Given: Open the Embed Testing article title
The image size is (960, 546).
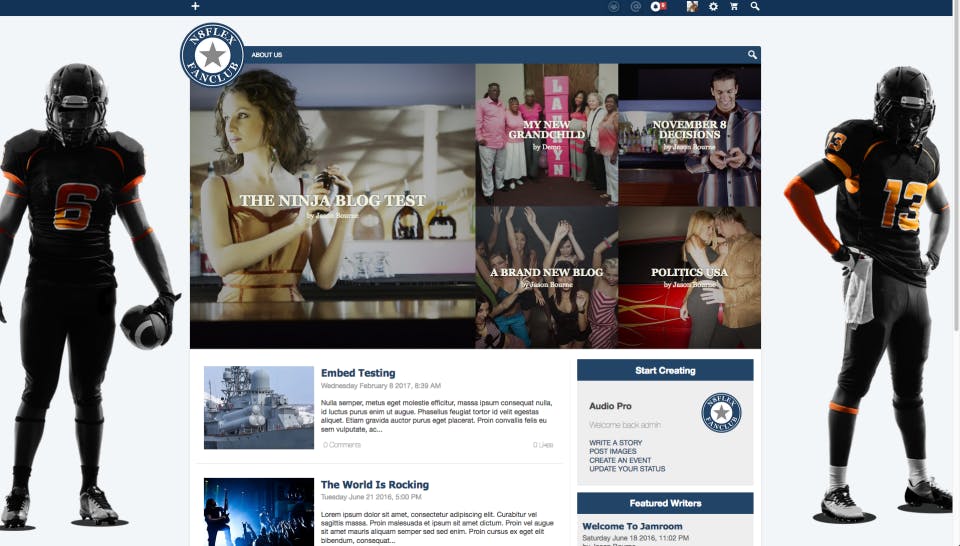Looking at the screenshot, I should coord(358,373).
